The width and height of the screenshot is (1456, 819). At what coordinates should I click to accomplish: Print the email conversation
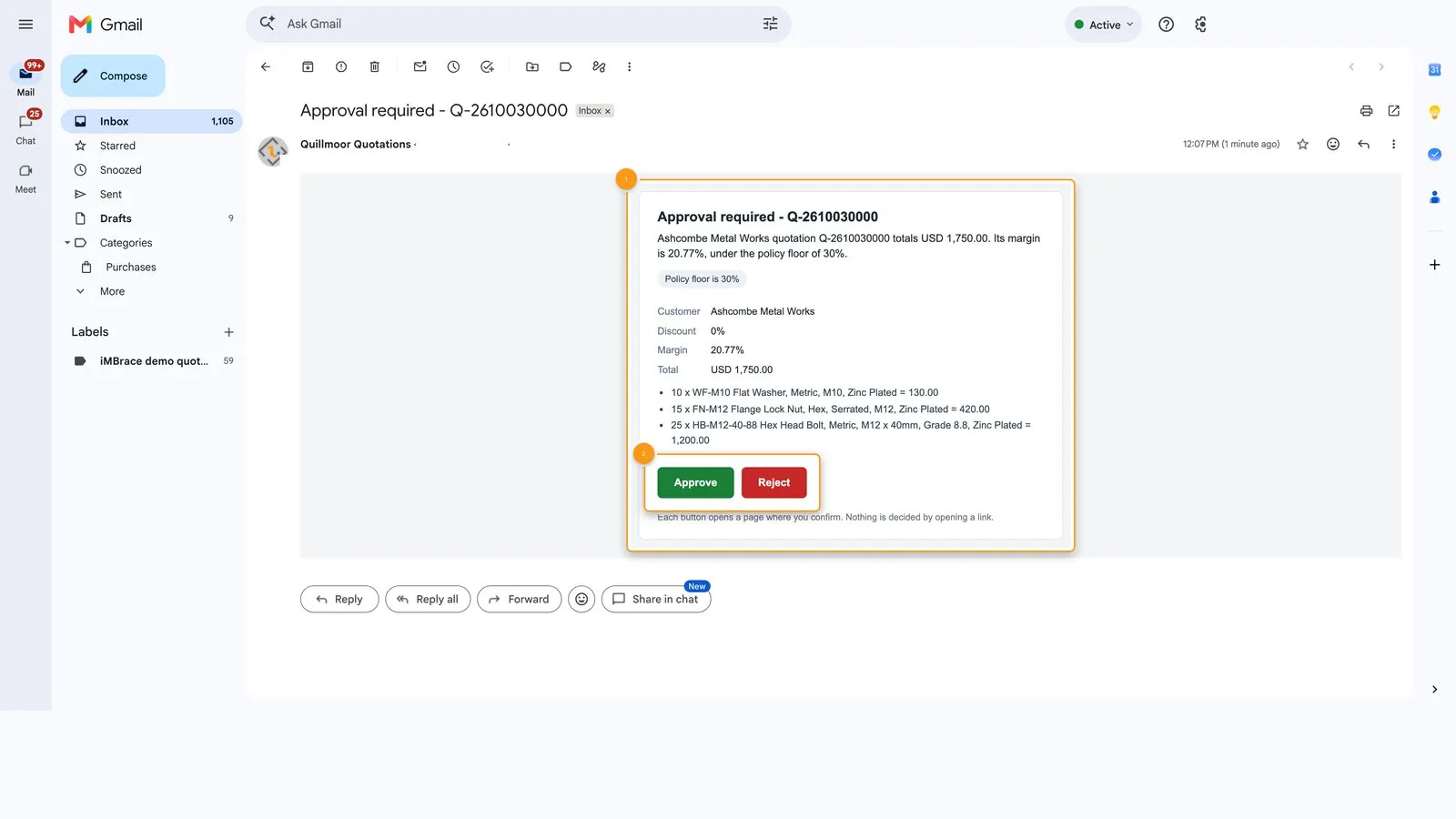click(x=1366, y=111)
